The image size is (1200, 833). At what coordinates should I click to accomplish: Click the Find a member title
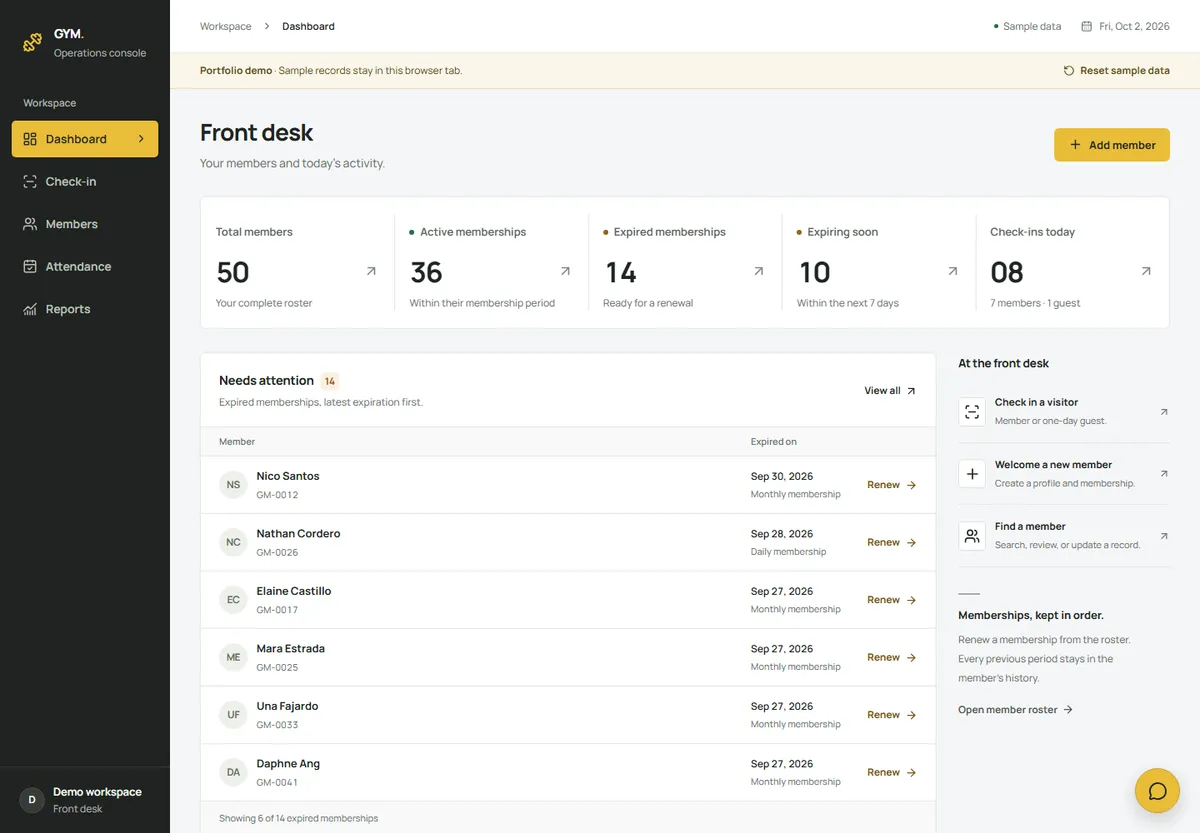[x=1030, y=526]
